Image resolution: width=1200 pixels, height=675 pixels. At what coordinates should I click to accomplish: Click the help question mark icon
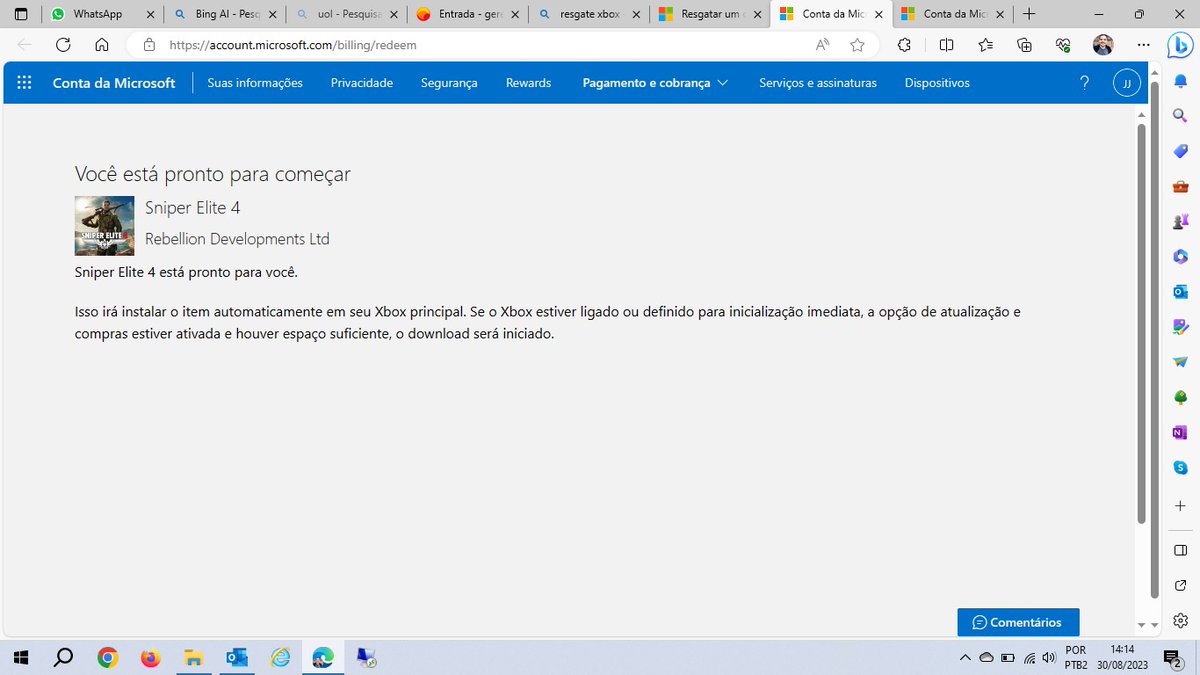(1085, 83)
